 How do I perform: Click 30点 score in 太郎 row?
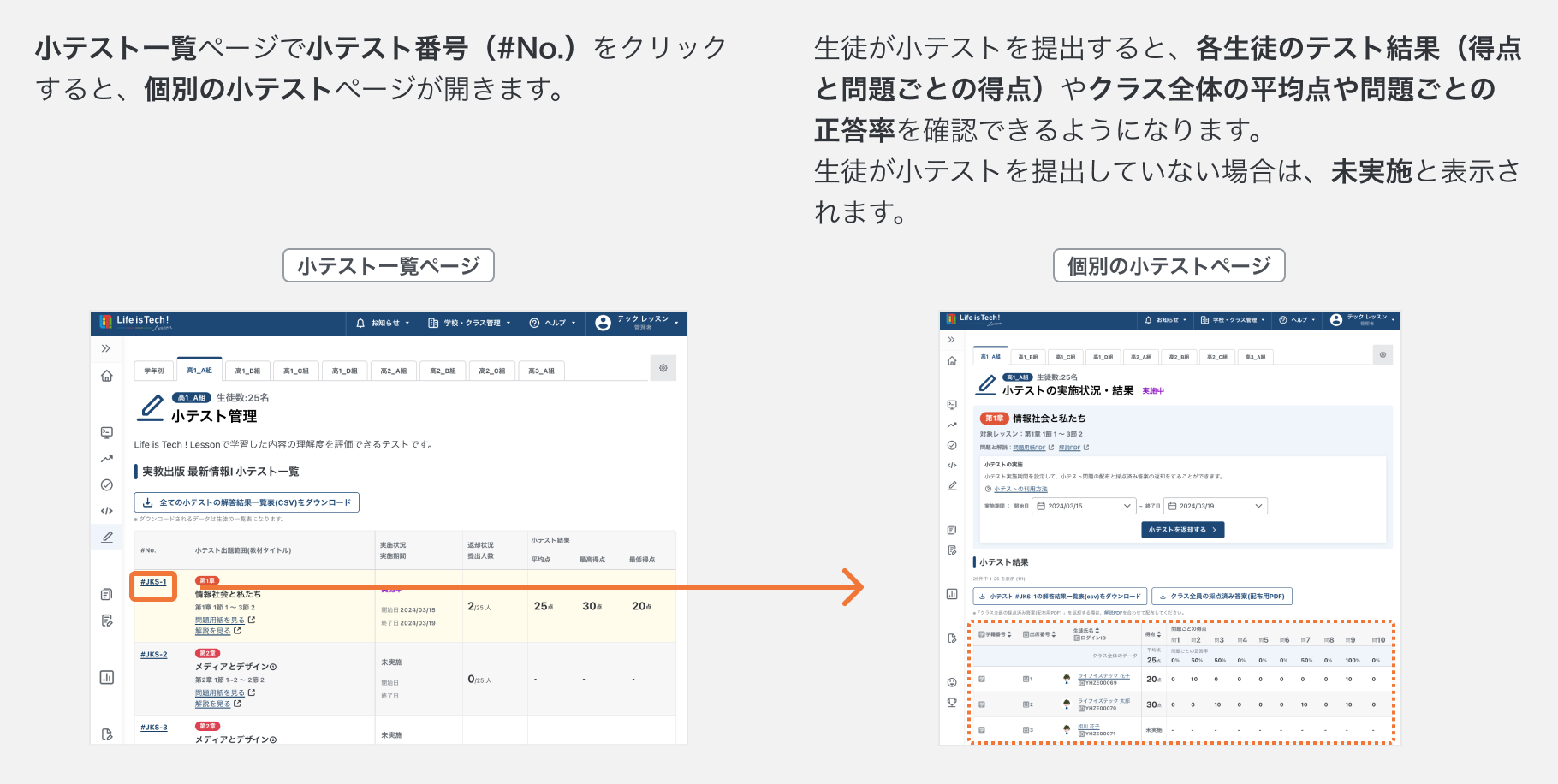[1153, 704]
